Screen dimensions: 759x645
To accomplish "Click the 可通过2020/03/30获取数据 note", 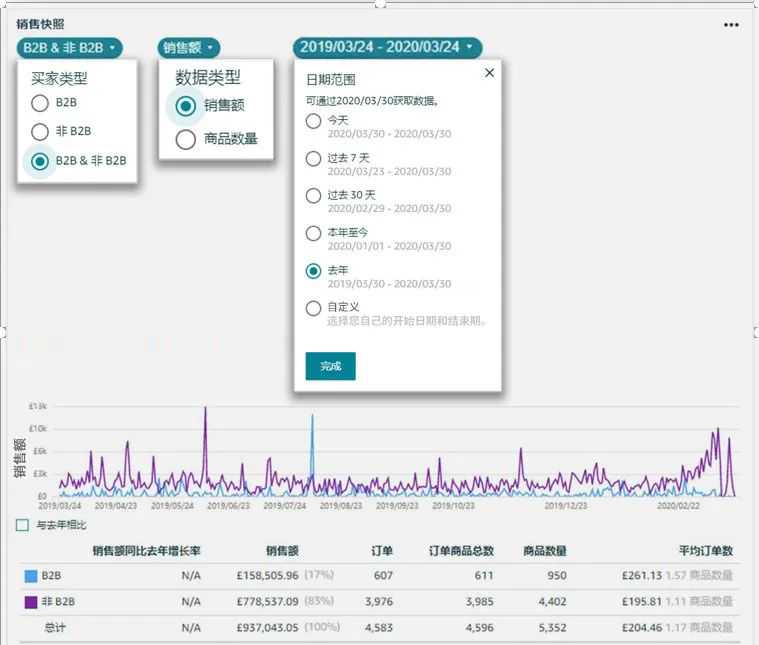I will click(x=373, y=101).
